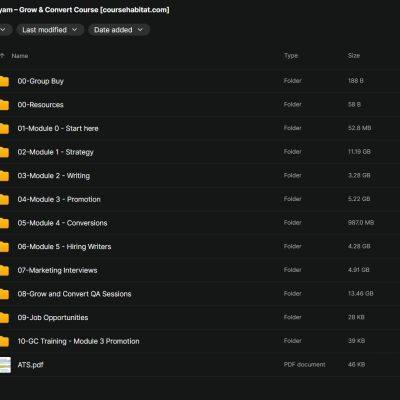The width and height of the screenshot is (400, 400).
Task: Open the 00-Group Buy folder name
Action: click(41, 81)
